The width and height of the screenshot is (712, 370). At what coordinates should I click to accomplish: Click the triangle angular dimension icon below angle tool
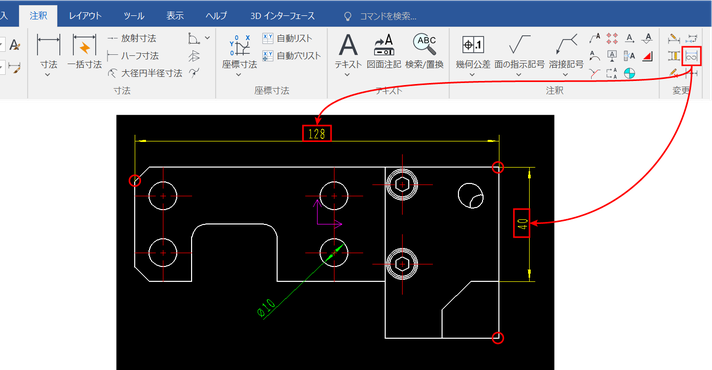click(x=194, y=56)
